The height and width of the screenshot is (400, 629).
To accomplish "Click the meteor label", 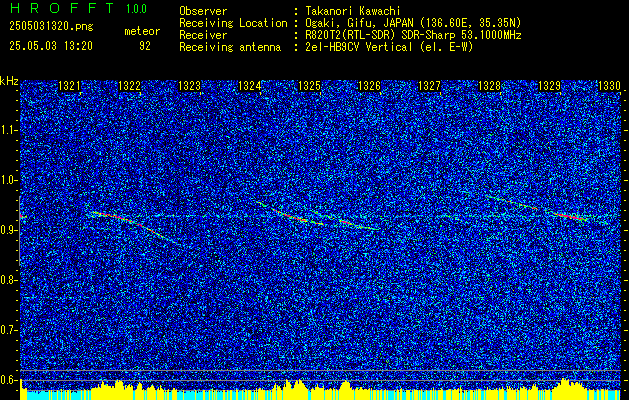I will [x=142, y=31].
